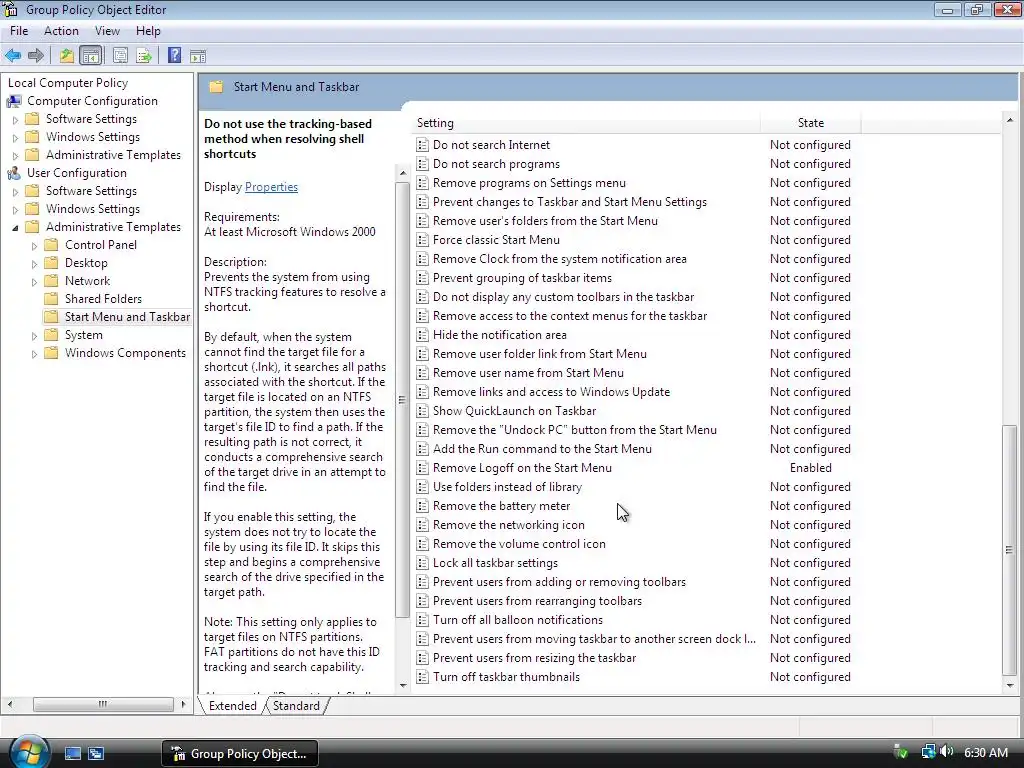Click the Export List toolbar icon
Image resolution: width=1024 pixels, height=768 pixels.
(x=144, y=56)
